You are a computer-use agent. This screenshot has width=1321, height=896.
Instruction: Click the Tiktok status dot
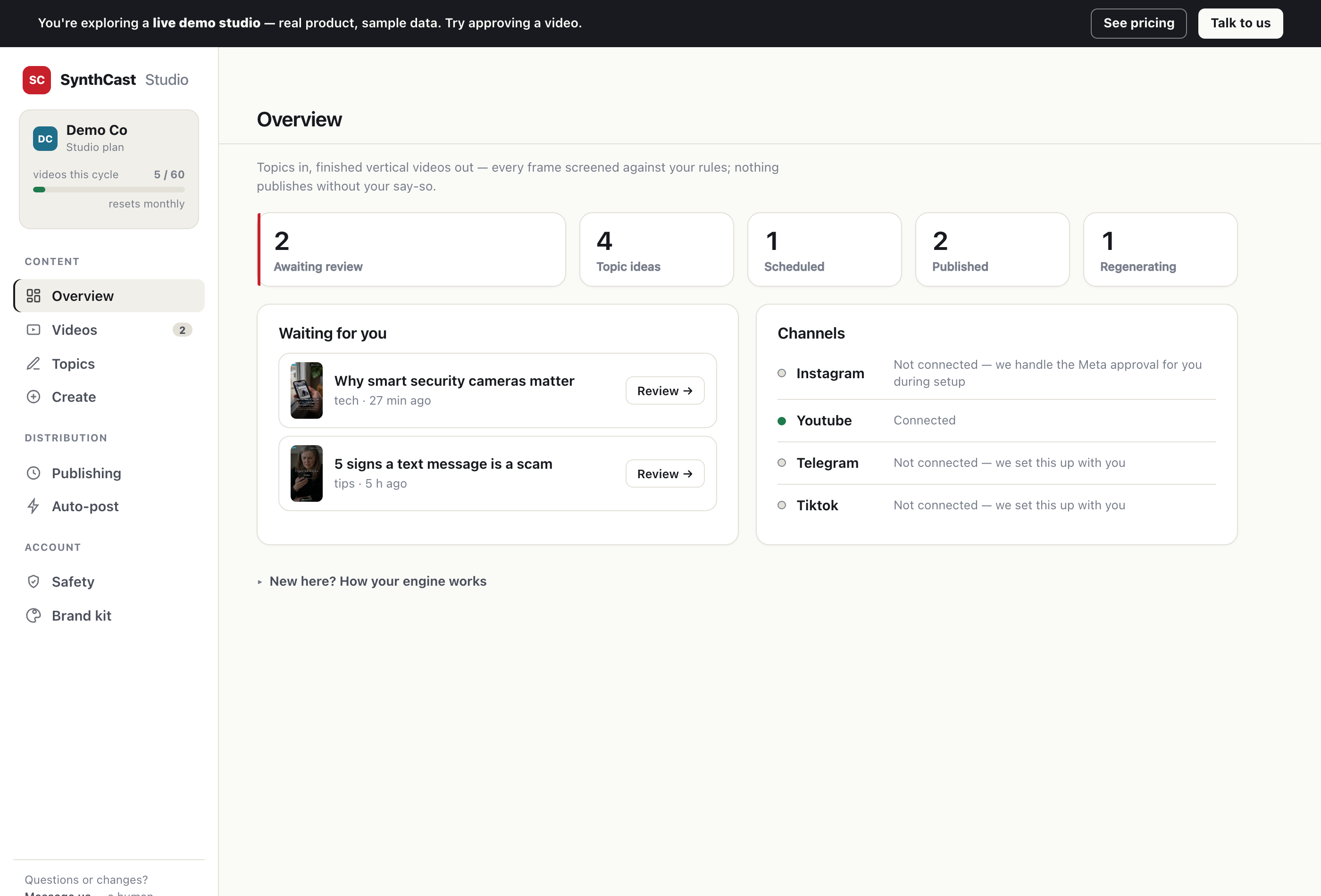[x=782, y=505]
